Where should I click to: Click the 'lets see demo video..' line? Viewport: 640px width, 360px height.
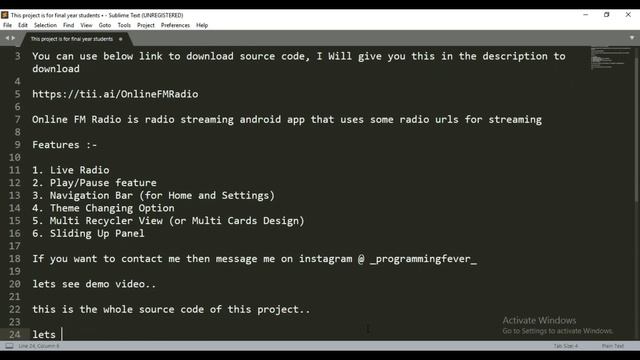pos(94,284)
